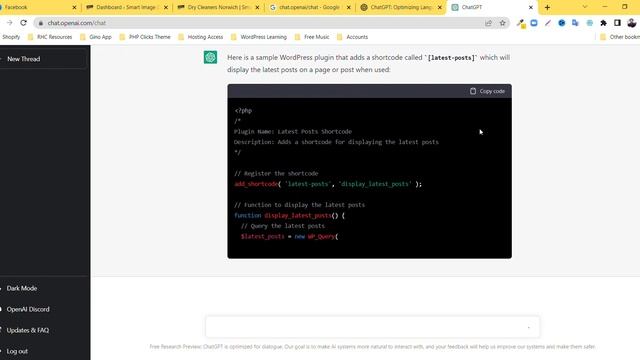Open the Hosting Access bookmark folder

[201, 37]
